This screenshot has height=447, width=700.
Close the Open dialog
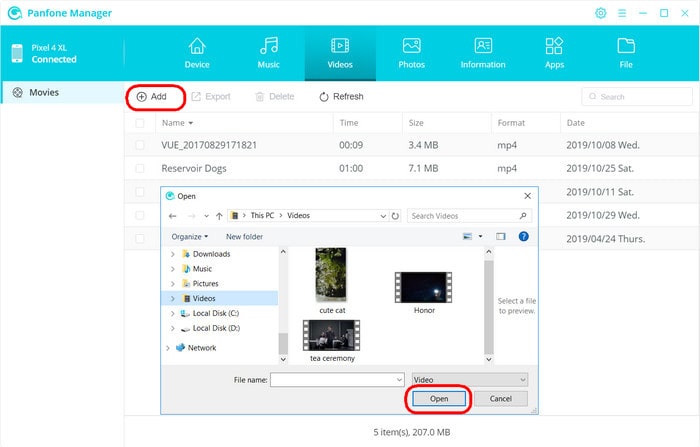click(527, 196)
